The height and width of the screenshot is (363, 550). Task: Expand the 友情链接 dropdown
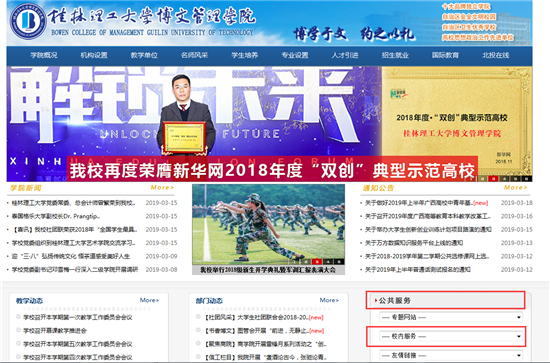coord(451,355)
